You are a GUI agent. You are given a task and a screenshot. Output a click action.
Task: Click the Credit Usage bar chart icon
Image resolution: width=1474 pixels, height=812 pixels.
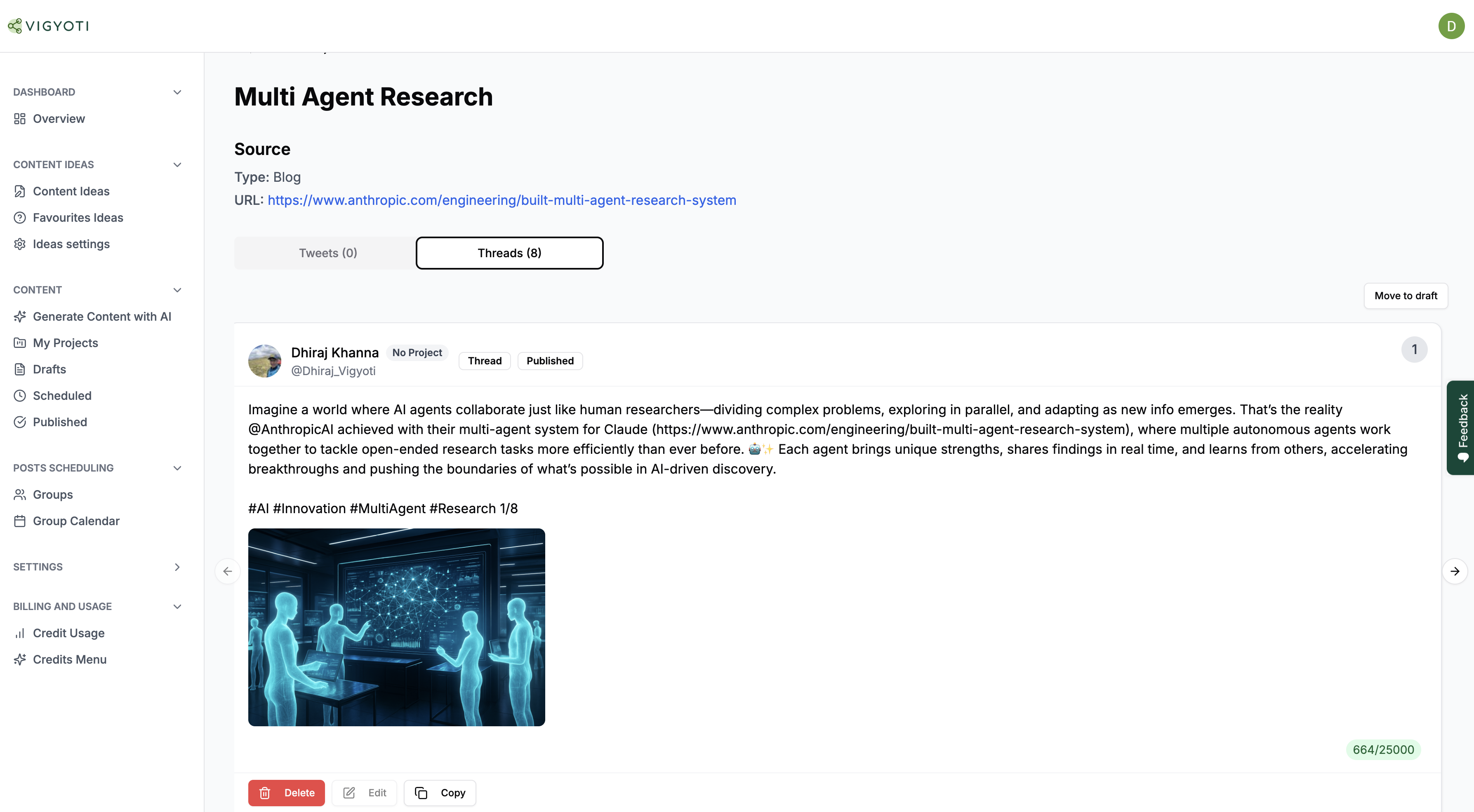coord(20,633)
